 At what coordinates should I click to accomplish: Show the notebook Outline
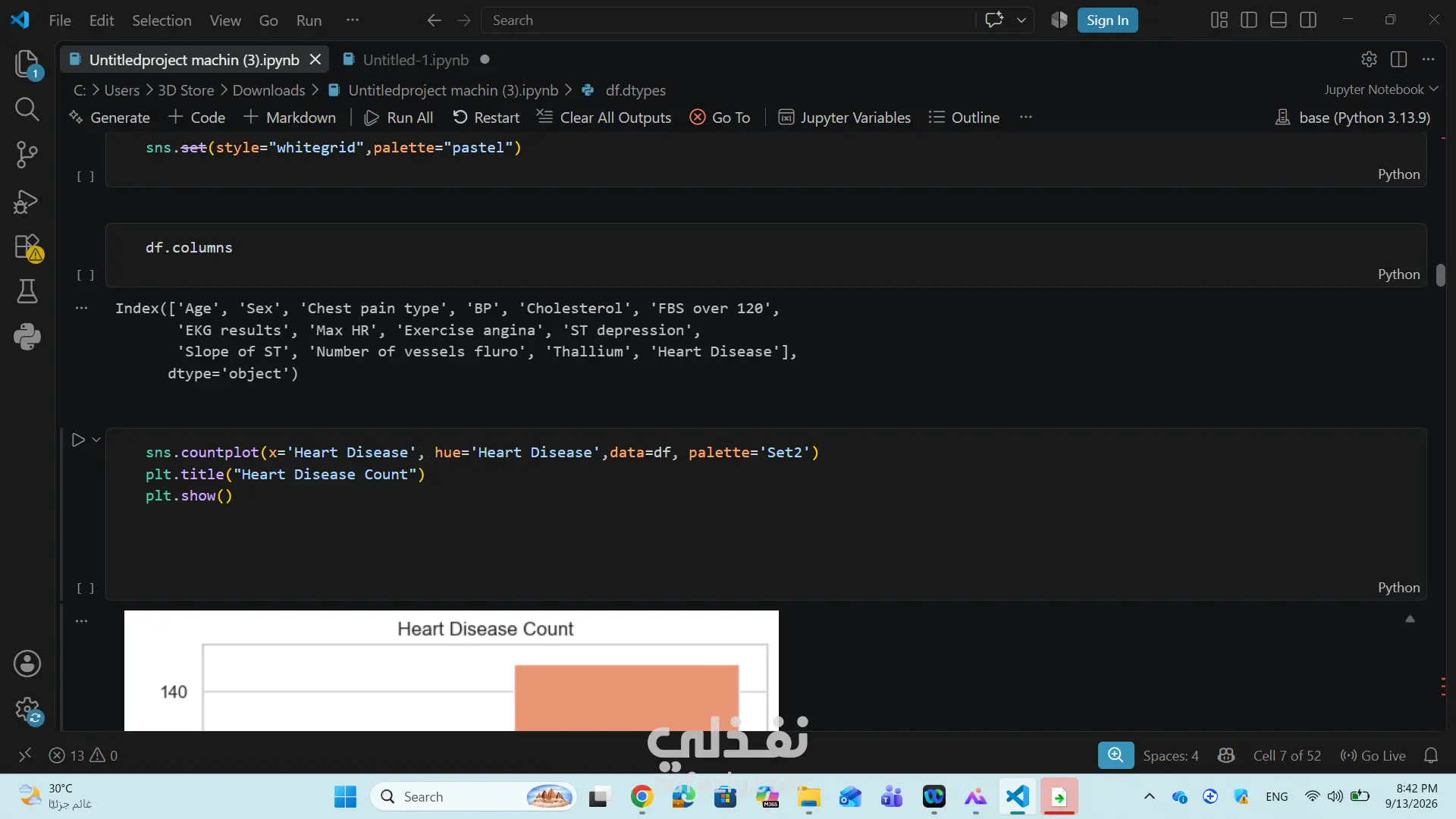click(964, 118)
